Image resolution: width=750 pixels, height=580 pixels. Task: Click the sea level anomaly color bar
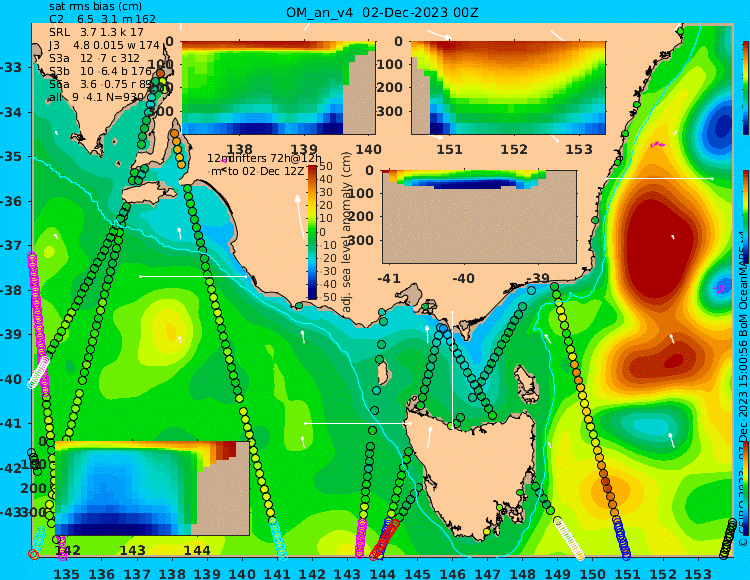coord(312,232)
